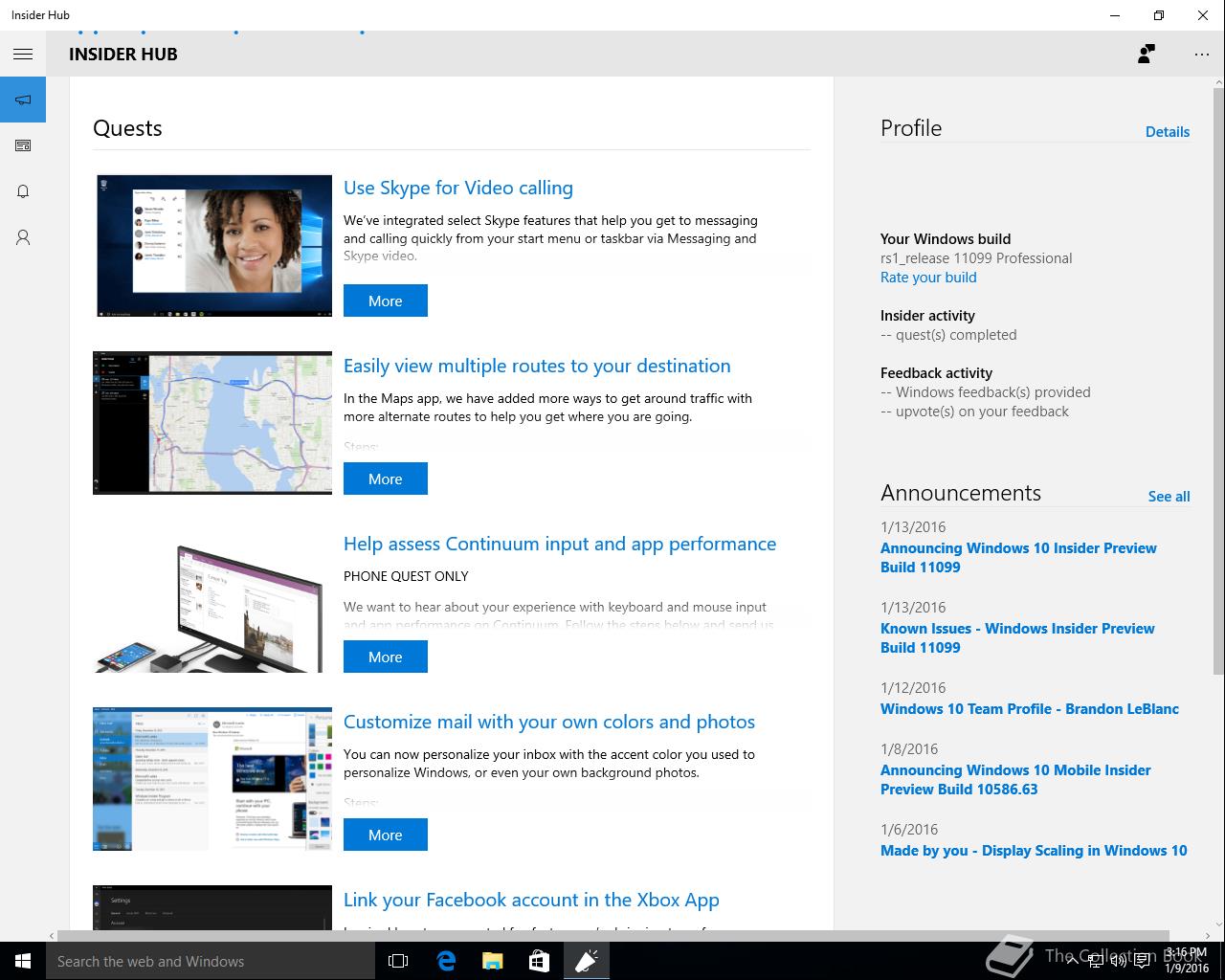
Task: Click More under Continuum input quest
Action: click(386, 657)
